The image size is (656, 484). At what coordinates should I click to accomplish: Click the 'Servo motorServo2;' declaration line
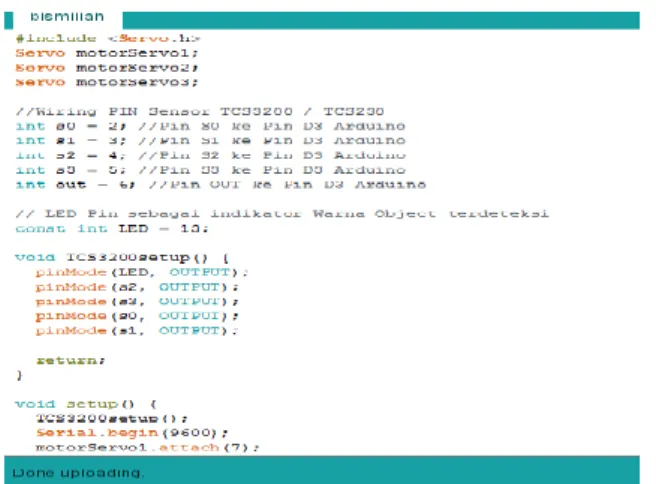tap(107, 68)
